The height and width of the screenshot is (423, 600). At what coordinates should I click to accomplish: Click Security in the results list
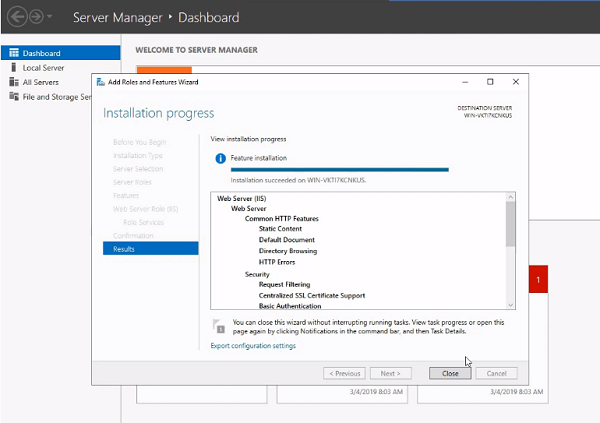[257, 274]
